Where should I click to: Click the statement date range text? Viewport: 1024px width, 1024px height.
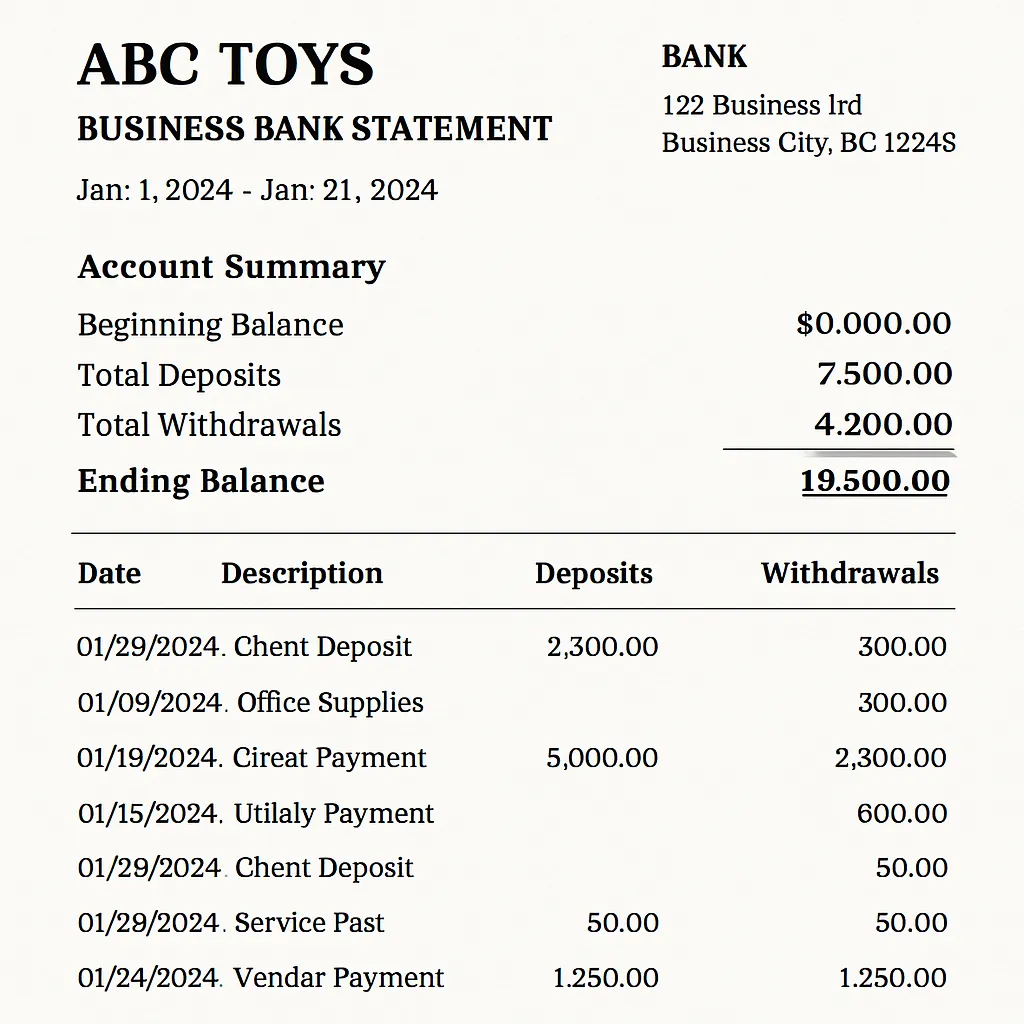(257, 190)
